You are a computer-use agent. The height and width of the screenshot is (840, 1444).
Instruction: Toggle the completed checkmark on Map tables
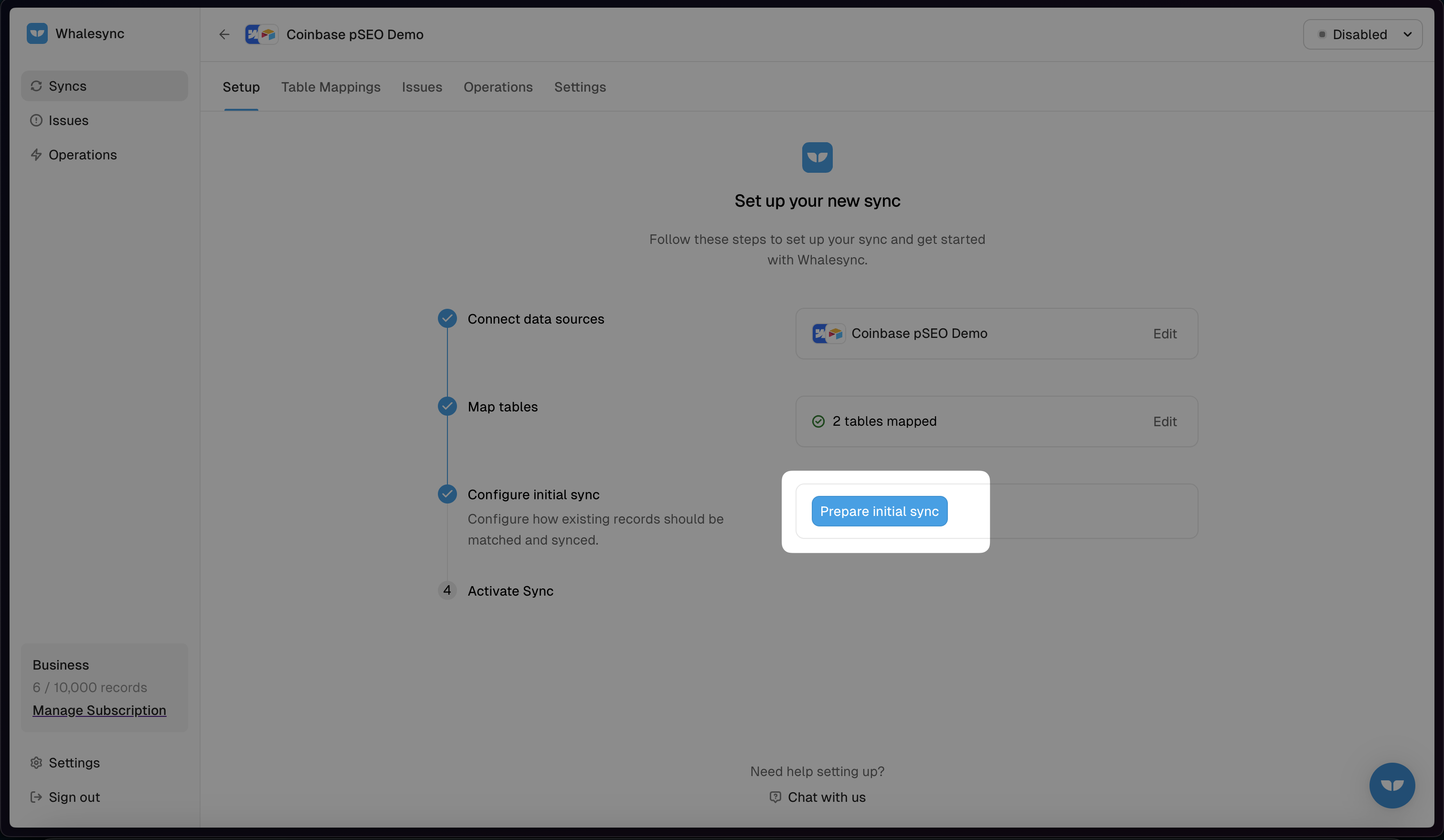click(x=447, y=407)
